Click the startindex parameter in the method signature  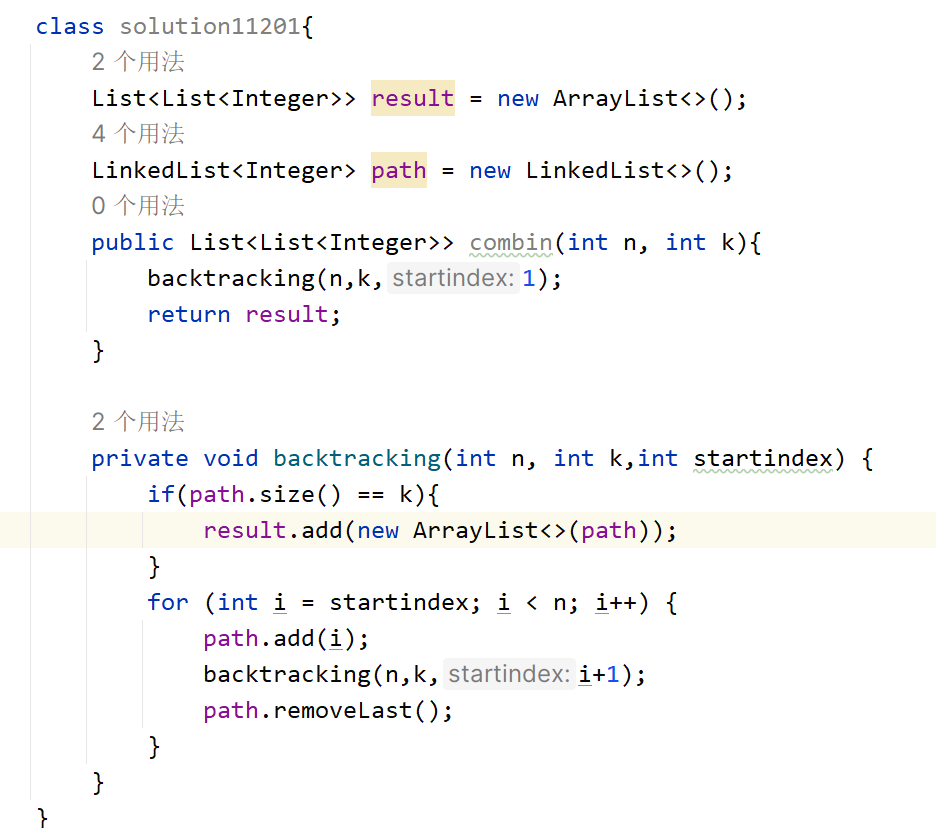(x=762, y=459)
